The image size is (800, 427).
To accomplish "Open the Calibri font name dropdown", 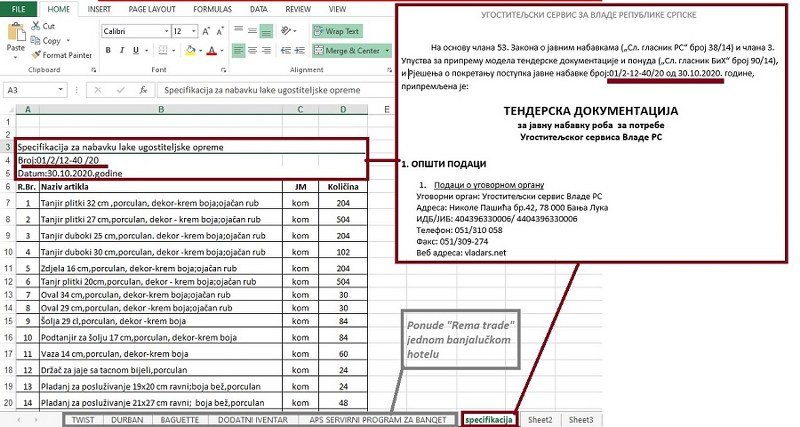I will [x=166, y=32].
